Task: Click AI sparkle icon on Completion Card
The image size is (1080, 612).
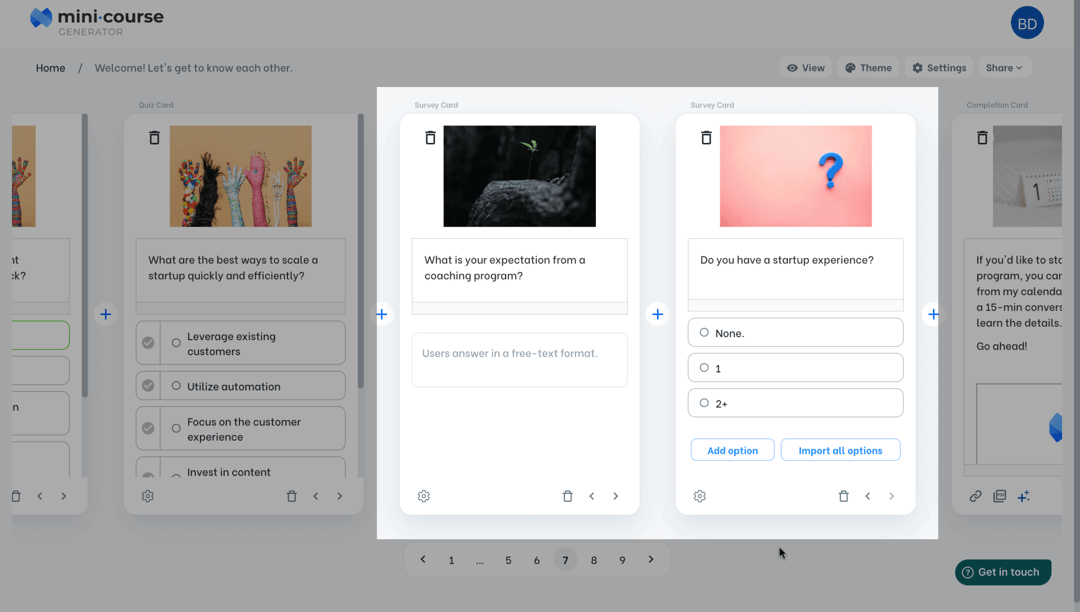Action: [x=1024, y=496]
